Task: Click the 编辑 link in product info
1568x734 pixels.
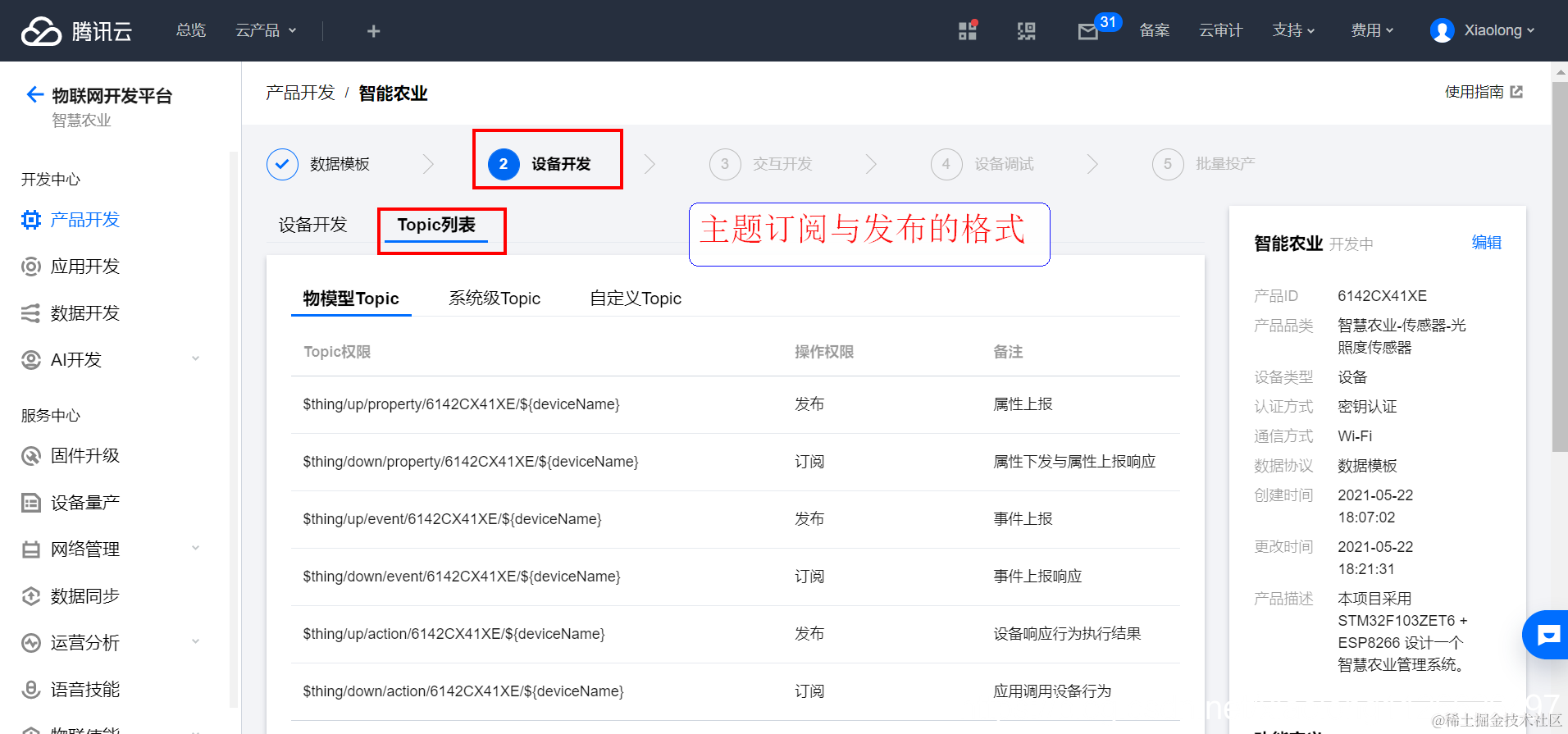Action: point(1487,242)
